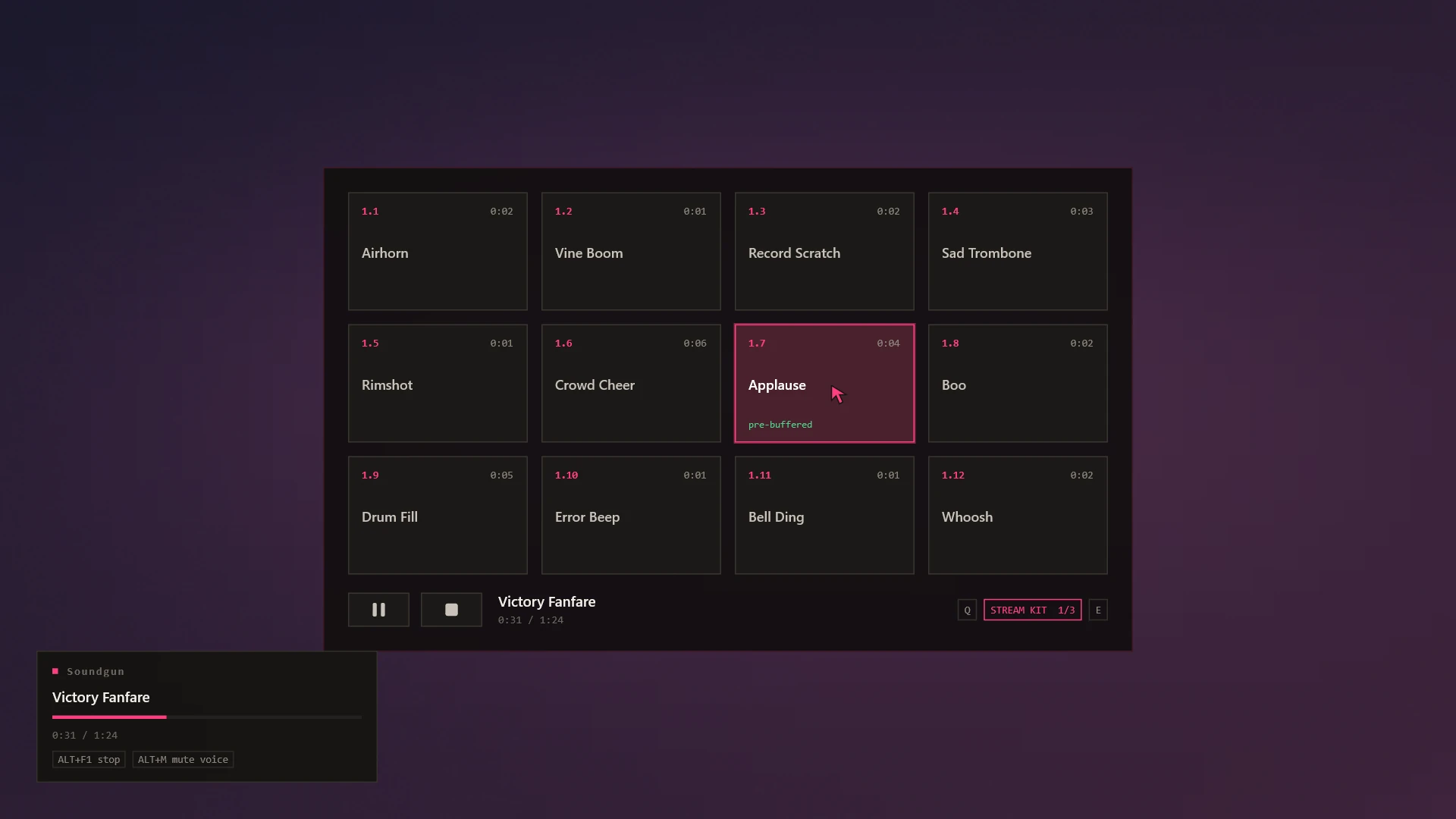Click the 1.12 pad number label
The width and height of the screenshot is (1456, 819).
point(953,475)
